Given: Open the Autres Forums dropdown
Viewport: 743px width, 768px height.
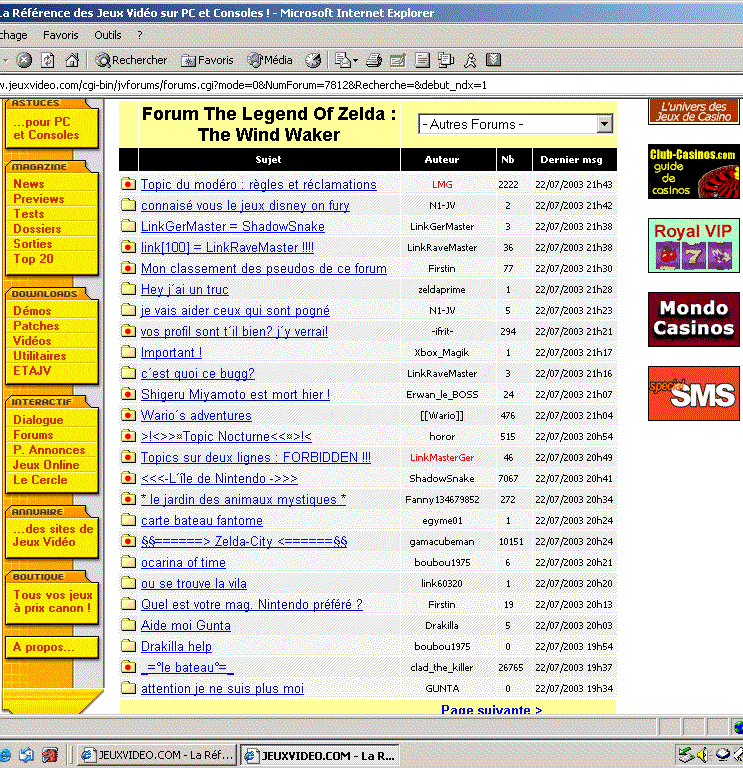Looking at the screenshot, I should [516, 124].
